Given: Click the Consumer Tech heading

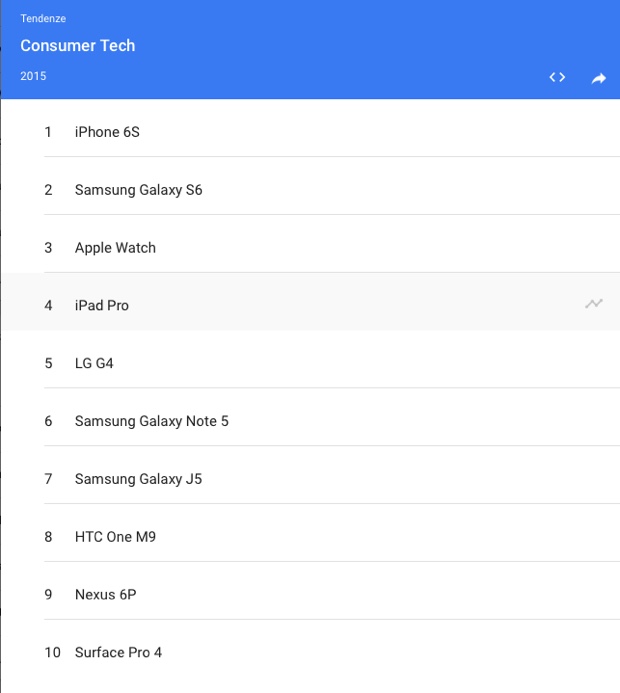Looking at the screenshot, I should coord(77,46).
